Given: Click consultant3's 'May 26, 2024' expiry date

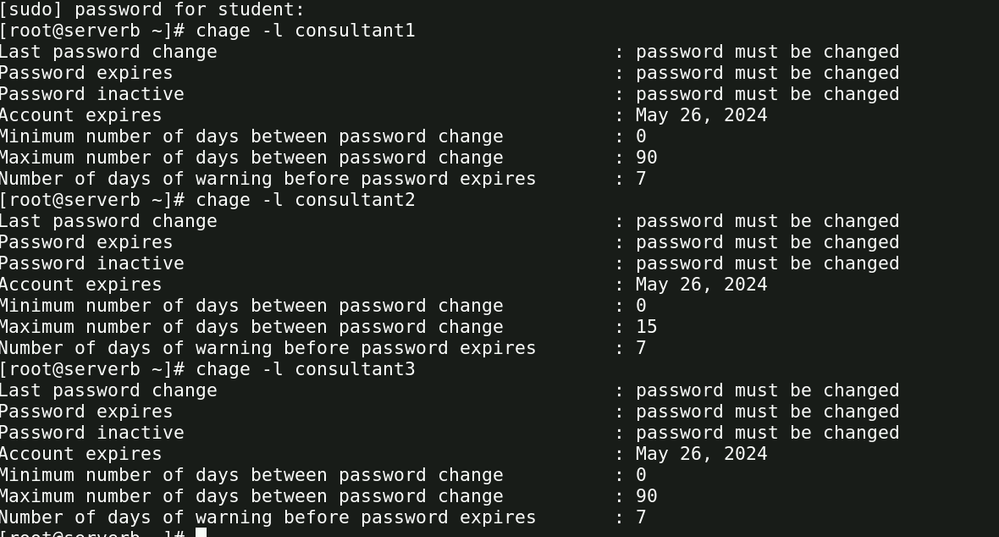Looking at the screenshot, I should coord(701,454).
